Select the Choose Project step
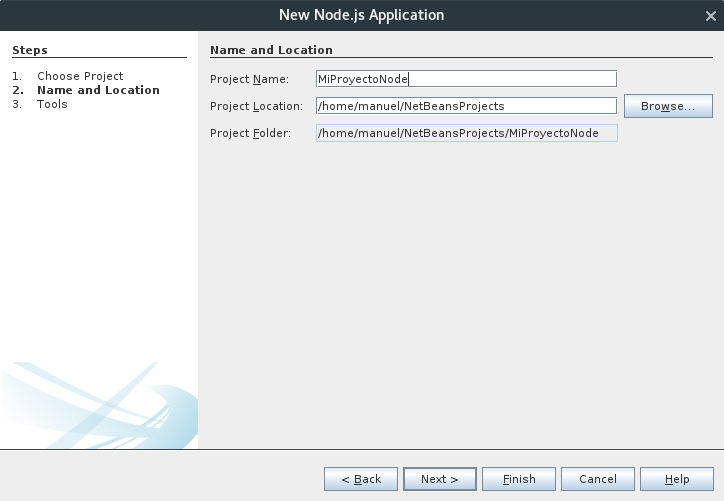This screenshot has width=724, height=501. click(80, 76)
